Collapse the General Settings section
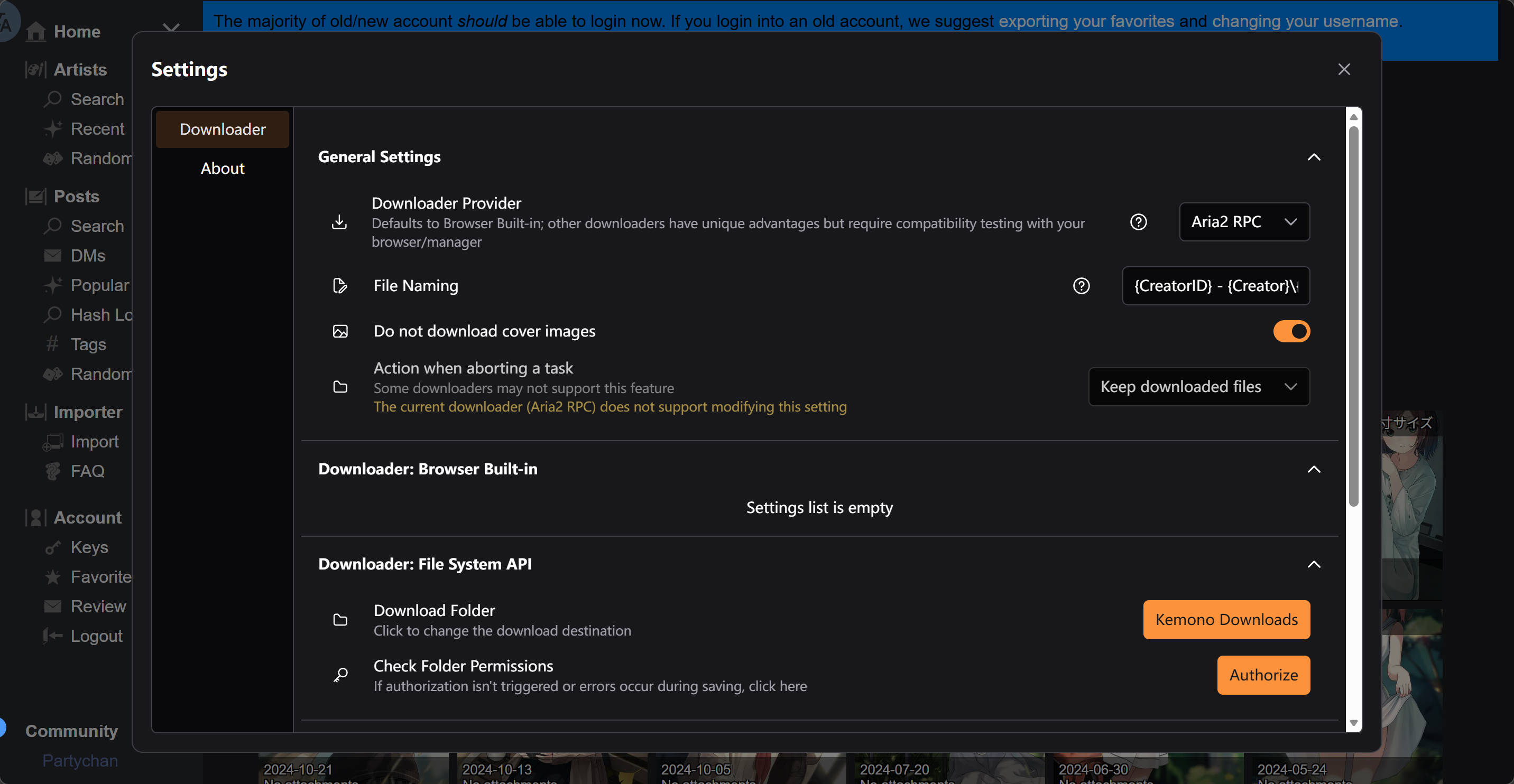The height and width of the screenshot is (784, 1514). (1314, 157)
